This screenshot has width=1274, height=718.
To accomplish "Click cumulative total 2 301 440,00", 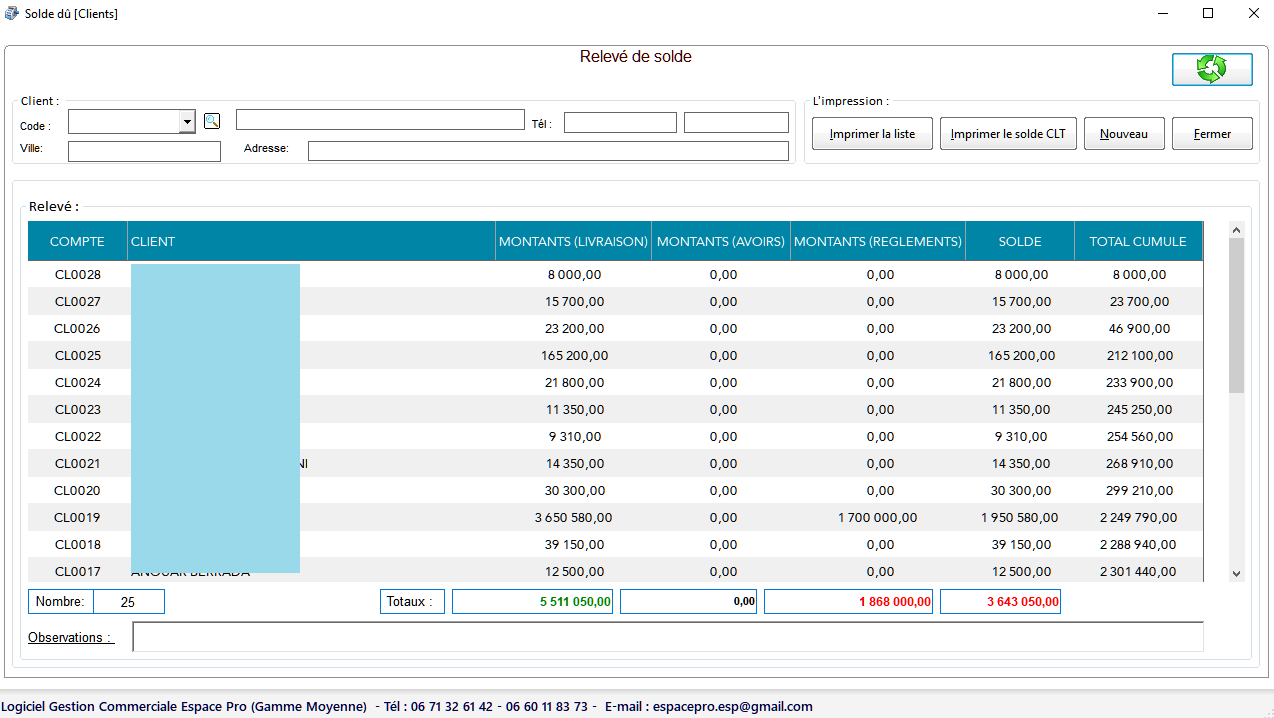I will tap(1138, 571).
